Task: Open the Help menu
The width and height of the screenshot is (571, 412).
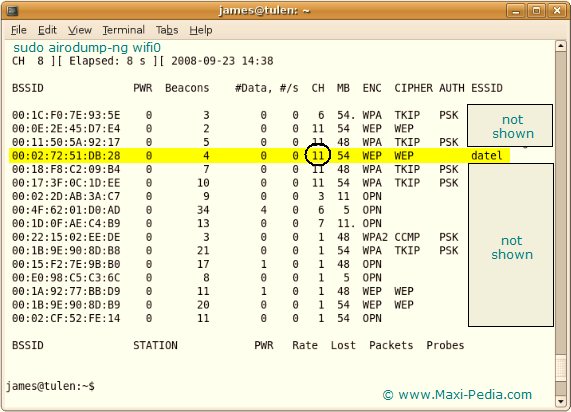Action: (201, 30)
